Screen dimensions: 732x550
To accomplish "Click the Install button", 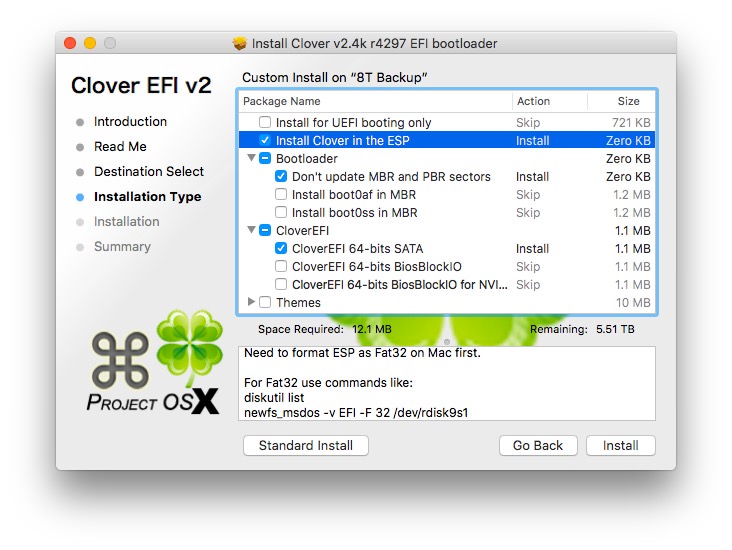I will point(620,445).
